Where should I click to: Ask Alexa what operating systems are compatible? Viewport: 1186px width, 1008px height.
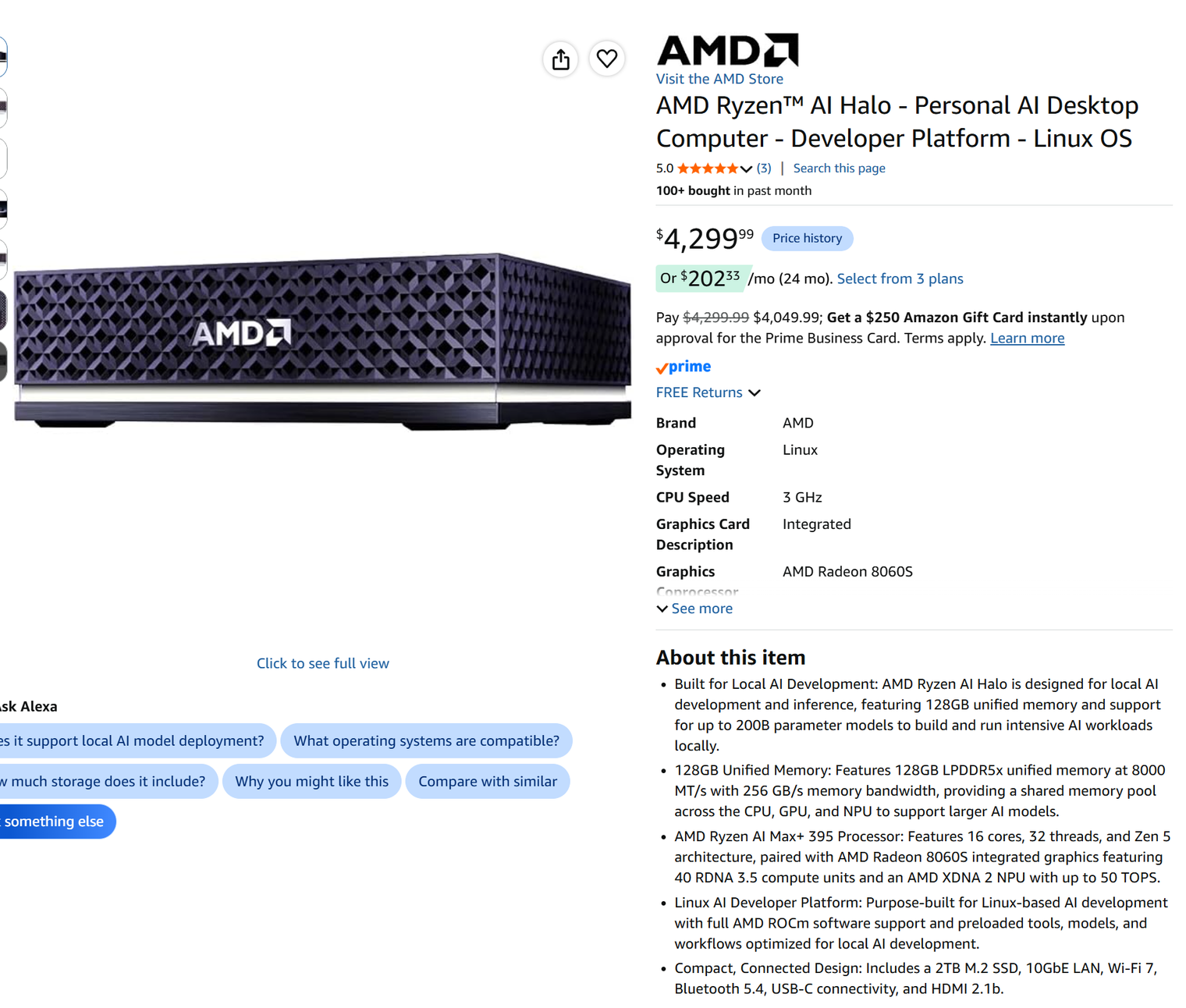(x=426, y=740)
